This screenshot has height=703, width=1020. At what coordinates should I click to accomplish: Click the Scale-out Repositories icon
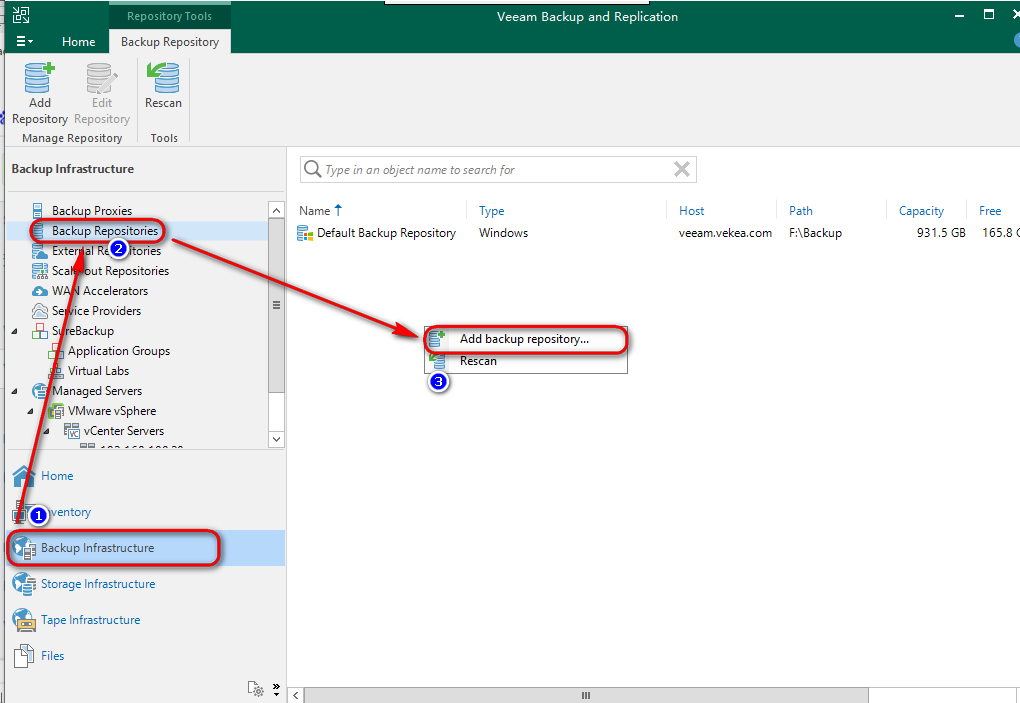(40, 271)
